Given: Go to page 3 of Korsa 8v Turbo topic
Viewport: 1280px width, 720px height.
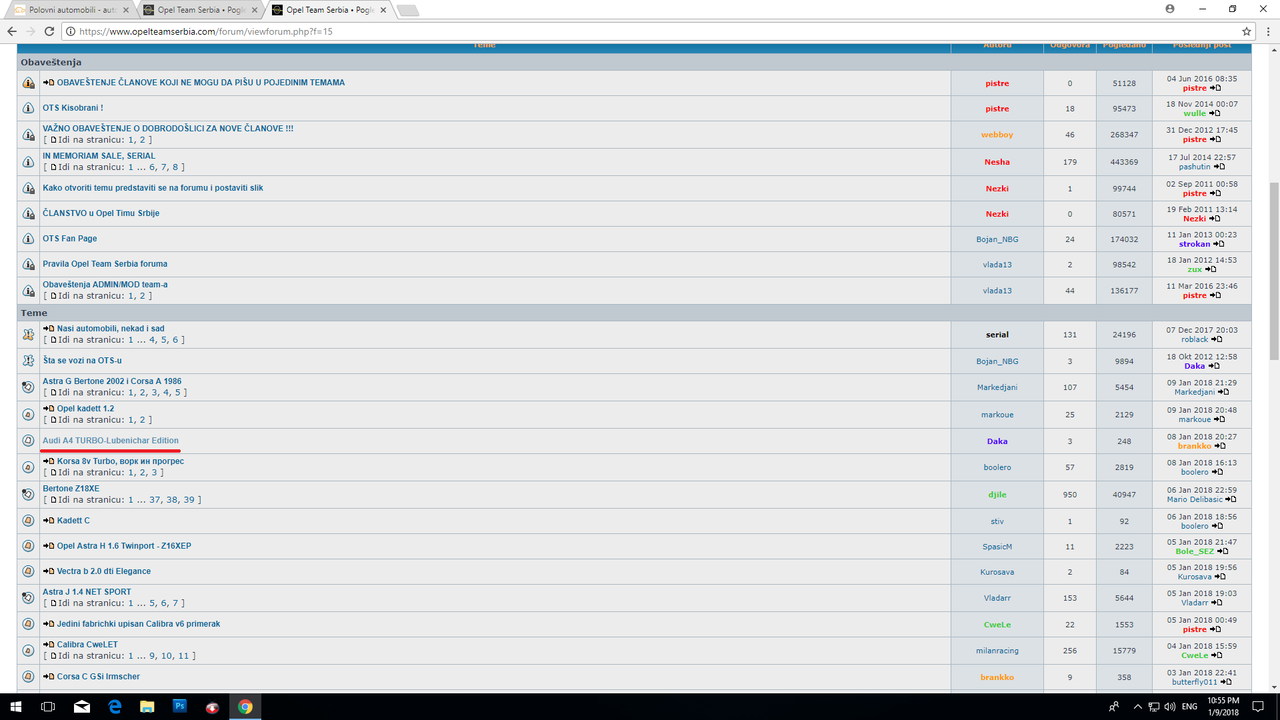Looking at the screenshot, I should tap(153, 472).
